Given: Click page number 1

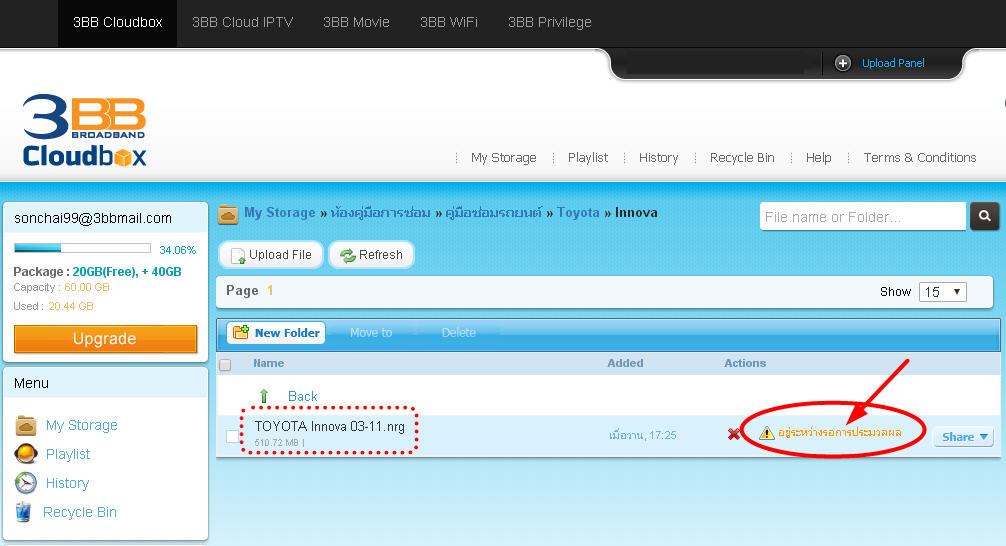Looking at the screenshot, I should pyautogui.click(x=270, y=291).
